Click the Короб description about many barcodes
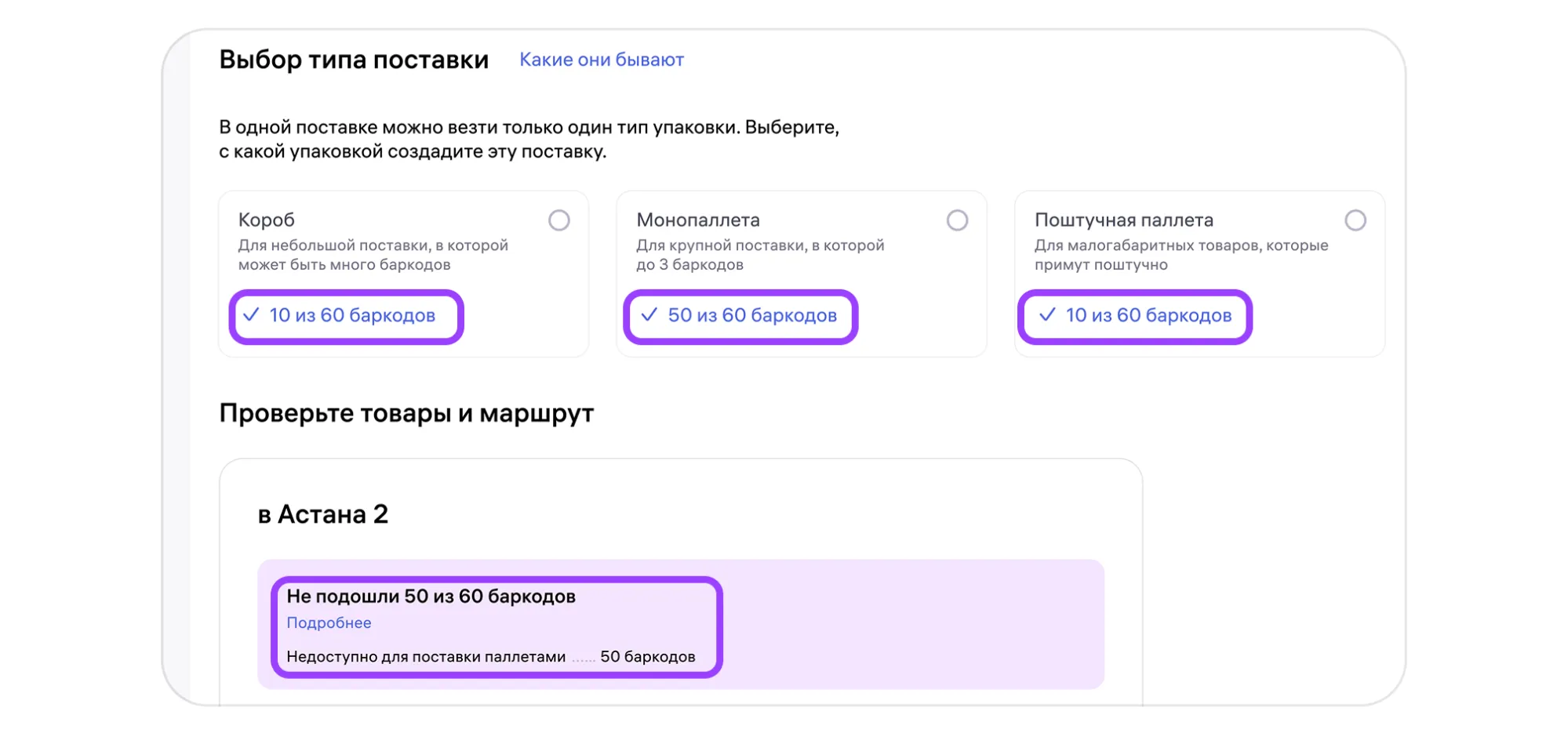 pyautogui.click(x=373, y=255)
